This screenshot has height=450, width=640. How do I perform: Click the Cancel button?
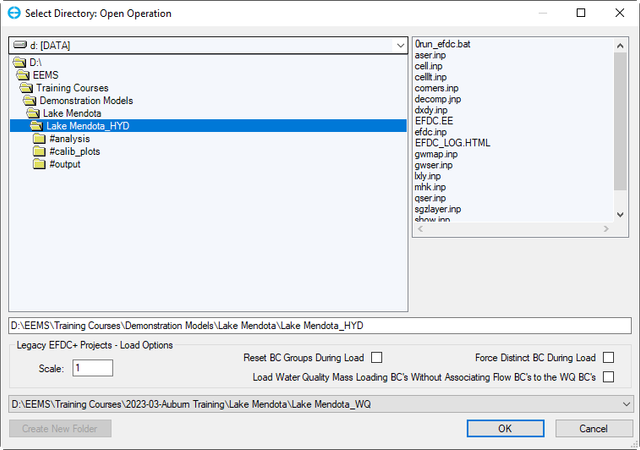[x=593, y=428]
